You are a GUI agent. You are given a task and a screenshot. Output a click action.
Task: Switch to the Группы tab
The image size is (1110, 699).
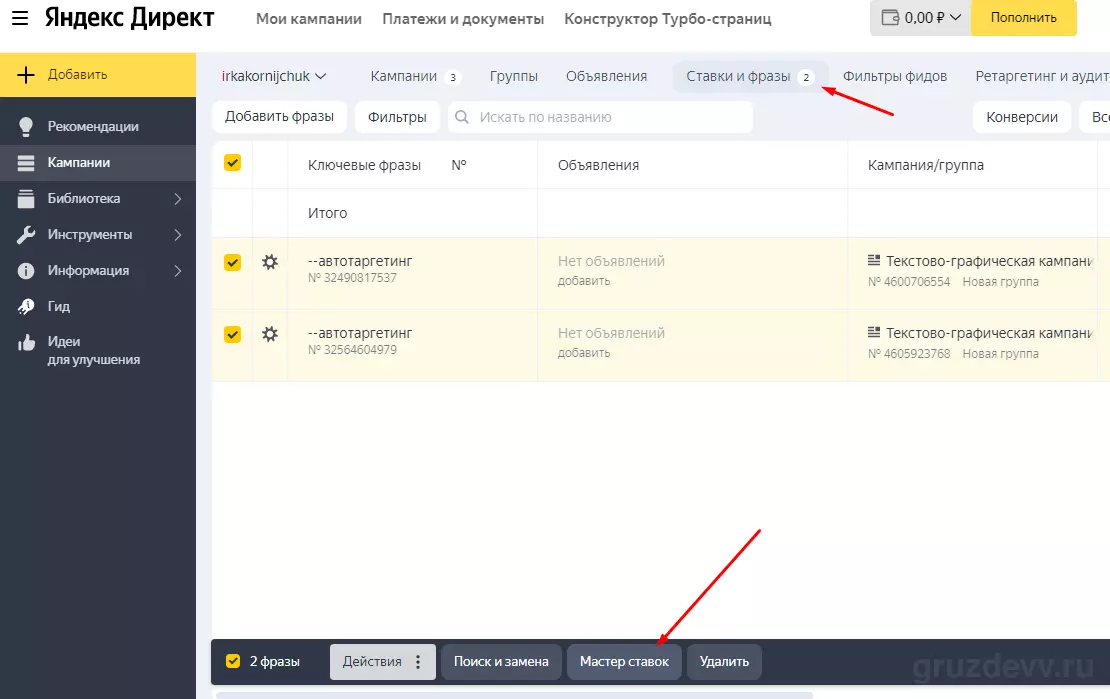513,76
